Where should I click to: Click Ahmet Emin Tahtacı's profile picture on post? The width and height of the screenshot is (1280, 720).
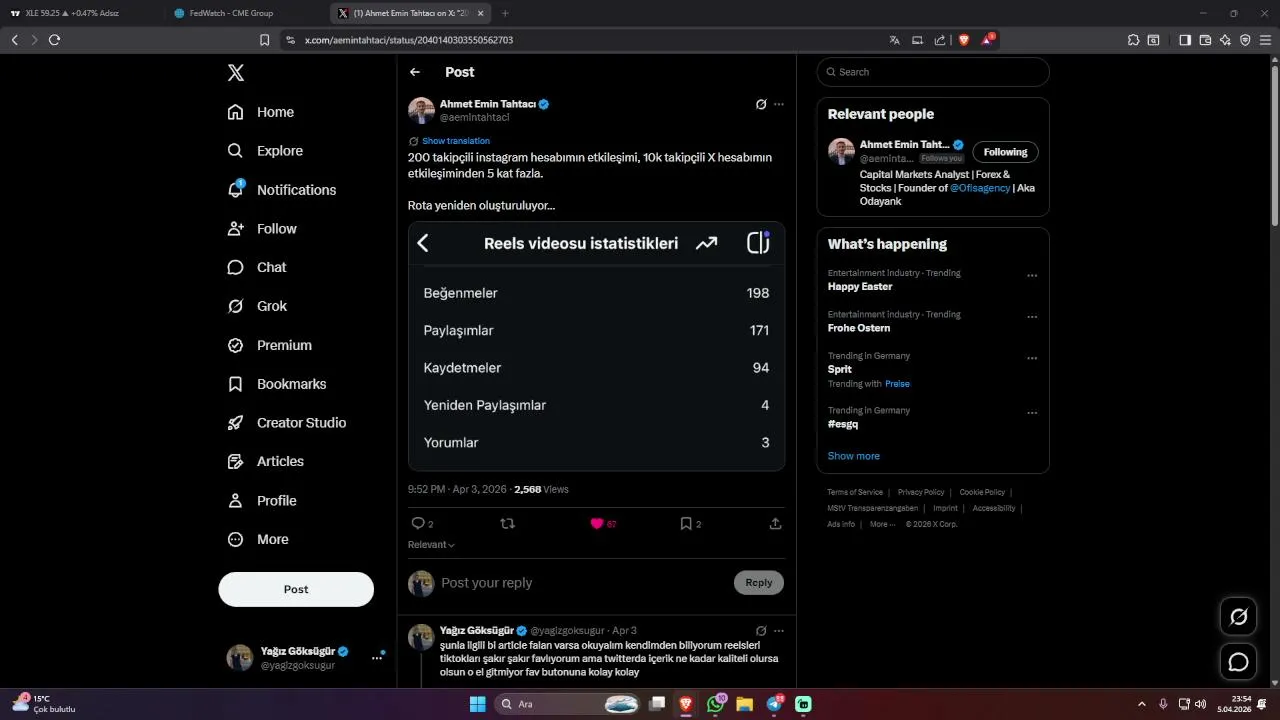coord(421,110)
